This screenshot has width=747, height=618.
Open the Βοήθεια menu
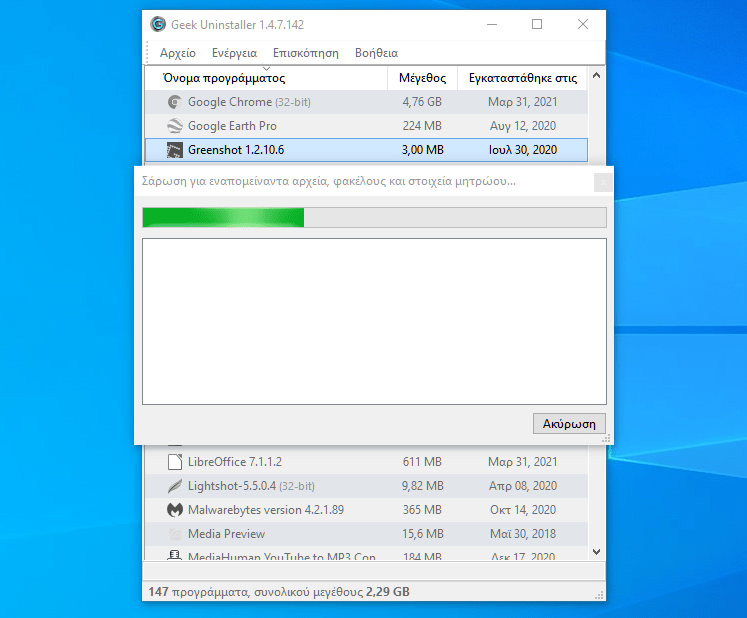click(376, 53)
